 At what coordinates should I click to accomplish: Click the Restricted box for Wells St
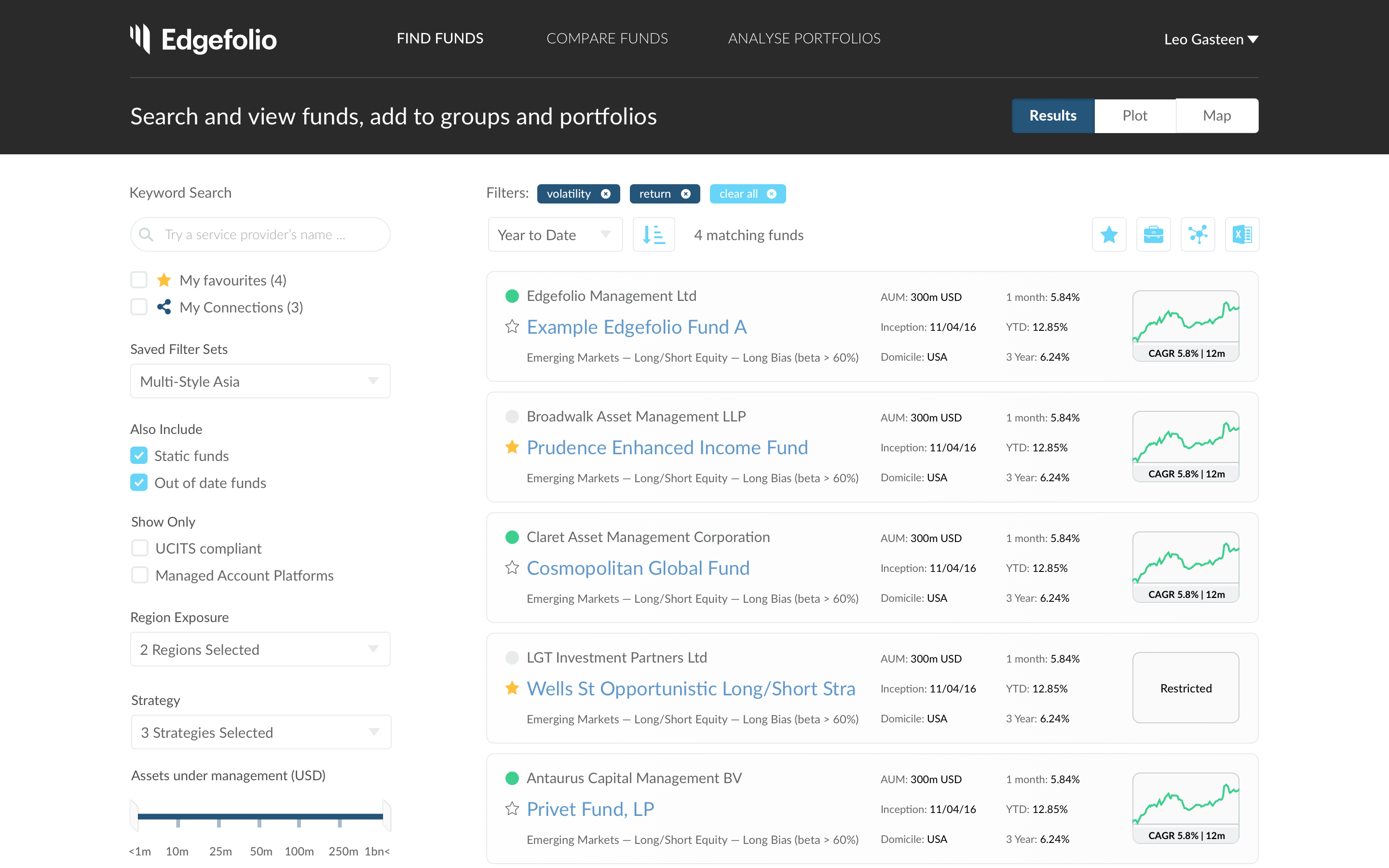(1186, 688)
